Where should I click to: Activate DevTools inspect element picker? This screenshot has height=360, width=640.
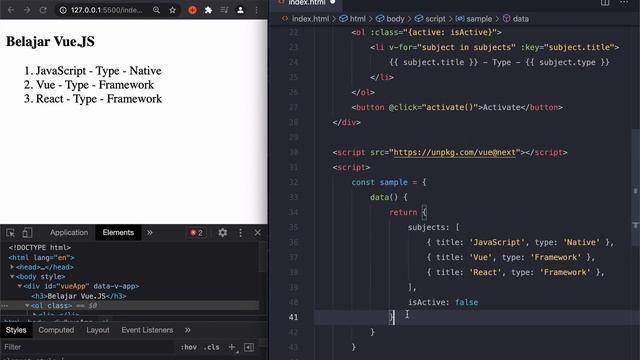click(x=11, y=233)
